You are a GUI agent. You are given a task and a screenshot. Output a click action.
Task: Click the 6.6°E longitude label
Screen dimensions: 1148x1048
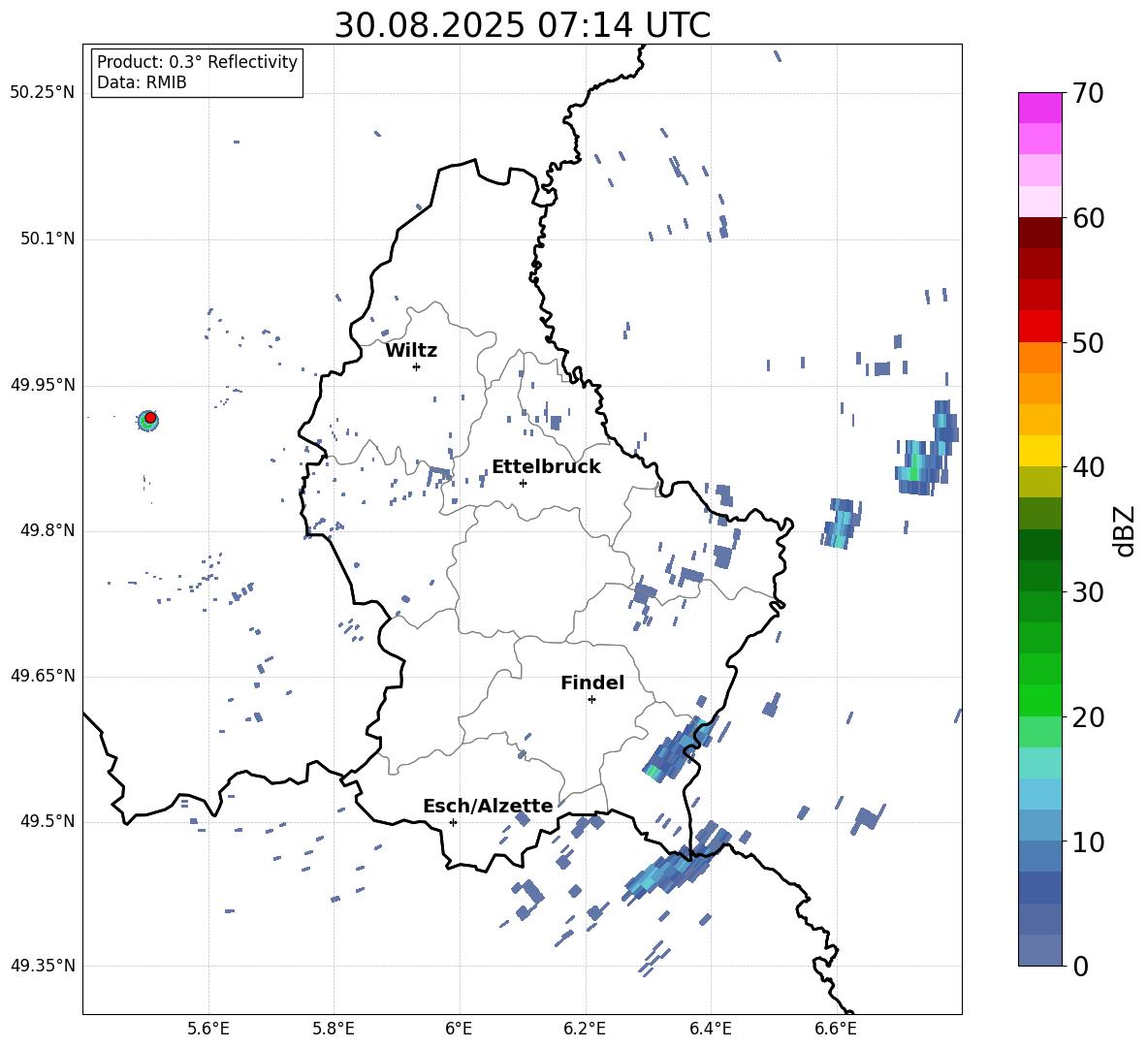click(x=836, y=1029)
